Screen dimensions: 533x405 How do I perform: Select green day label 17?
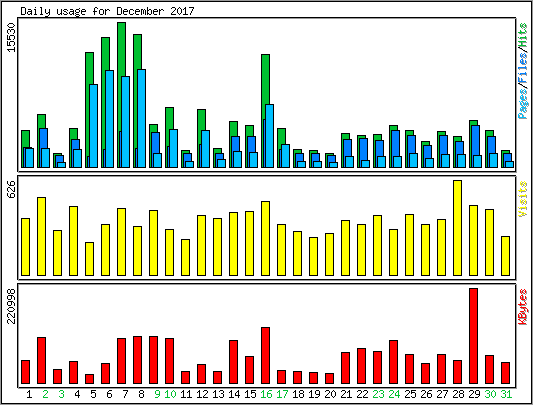coord(282,394)
